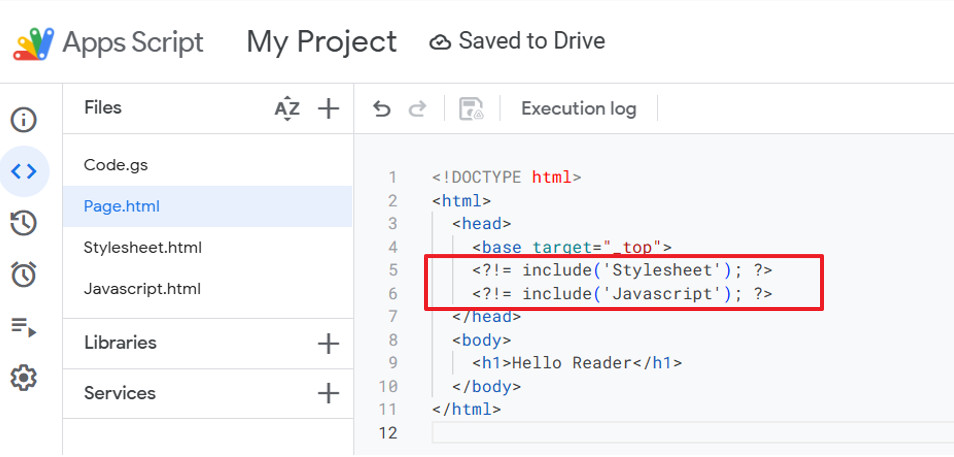Open the Javascript.html file
This screenshot has height=457, width=954.
click(x=142, y=289)
